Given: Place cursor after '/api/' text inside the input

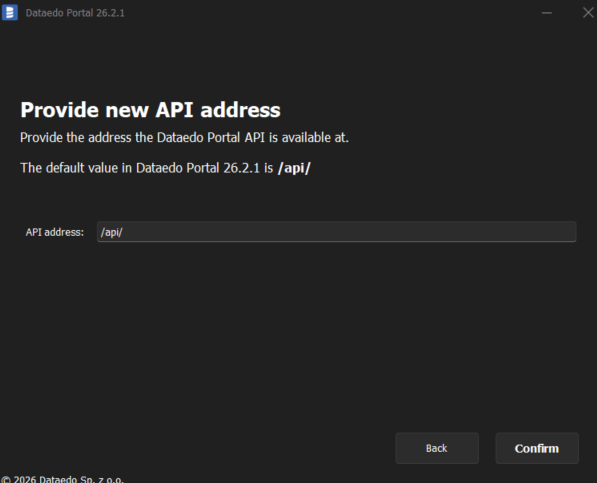Looking at the screenshot, I should coord(123,232).
